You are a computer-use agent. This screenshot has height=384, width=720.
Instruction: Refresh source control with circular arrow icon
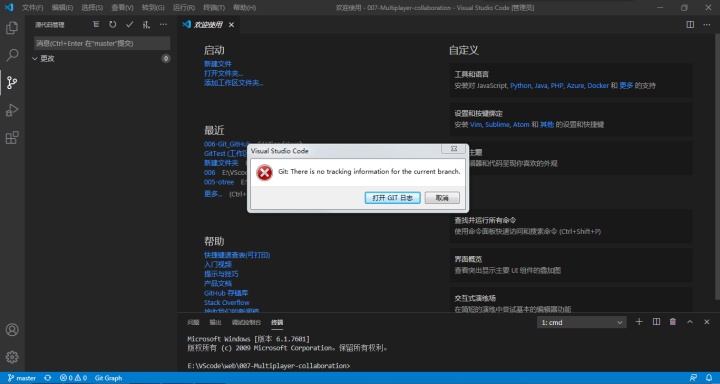pyautogui.click(x=112, y=25)
